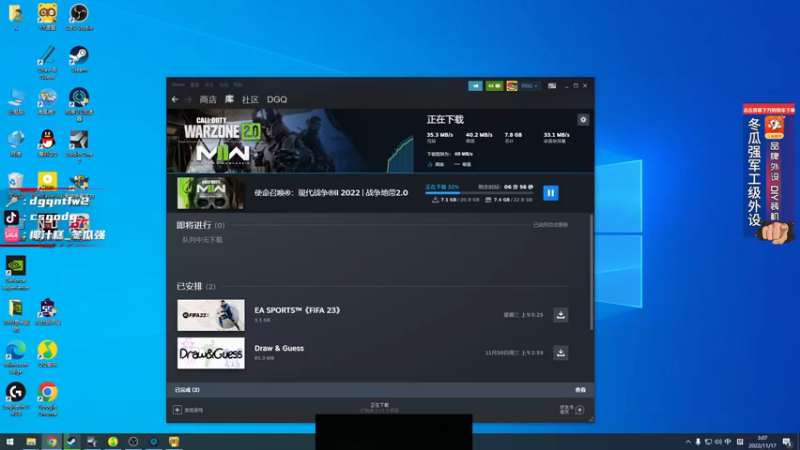
Task: Open the DGQ profile tab
Action: pos(277,99)
